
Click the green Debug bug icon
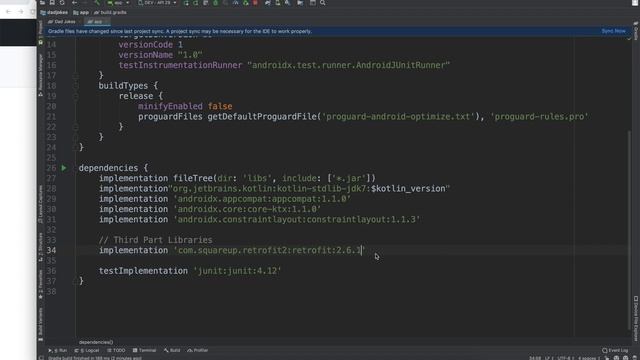pyautogui.click(x=216, y=3)
